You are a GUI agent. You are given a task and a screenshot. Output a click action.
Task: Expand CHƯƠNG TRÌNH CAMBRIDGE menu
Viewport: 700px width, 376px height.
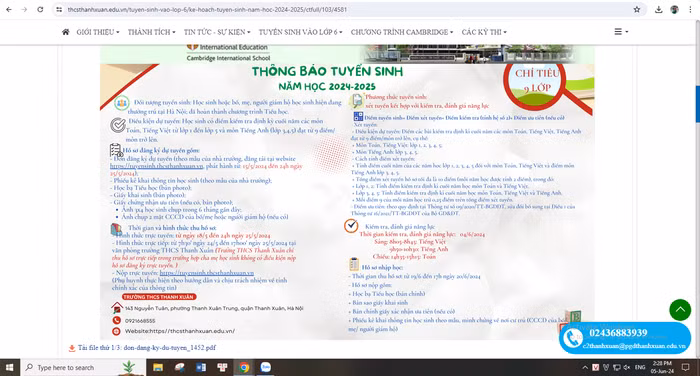click(x=402, y=32)
